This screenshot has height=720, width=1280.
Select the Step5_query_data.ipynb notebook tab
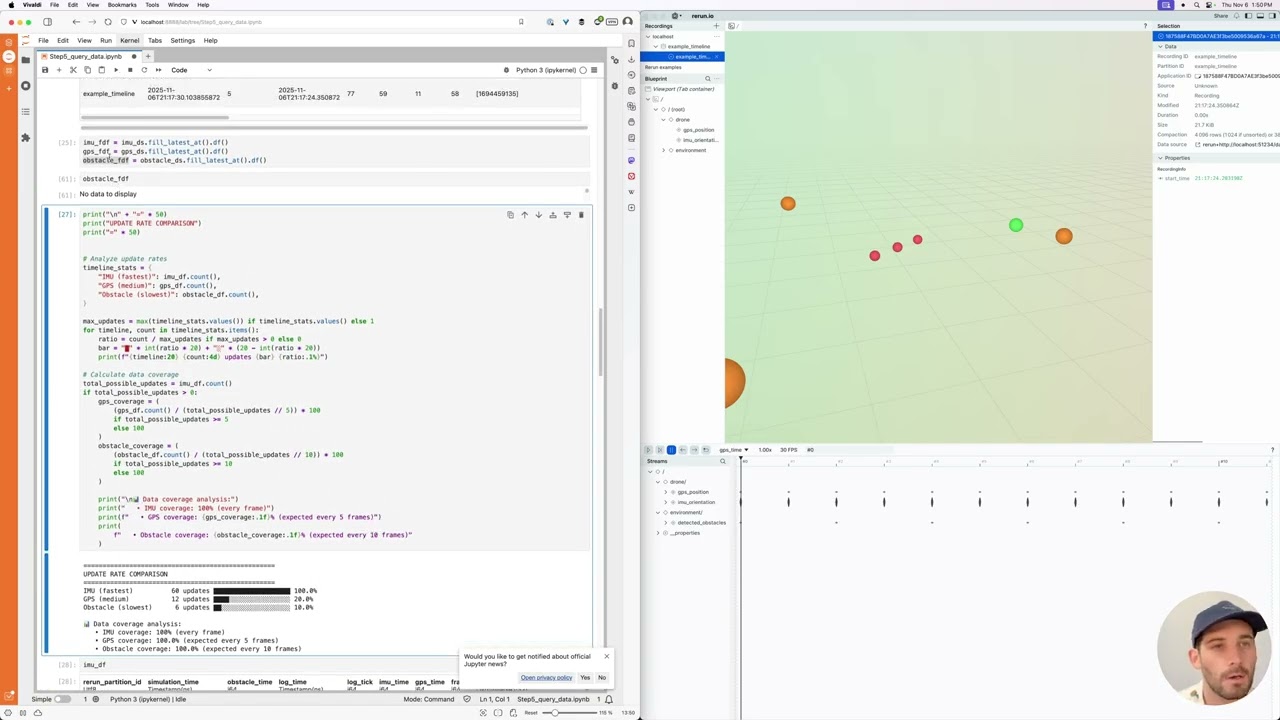(x=88, y=56)
